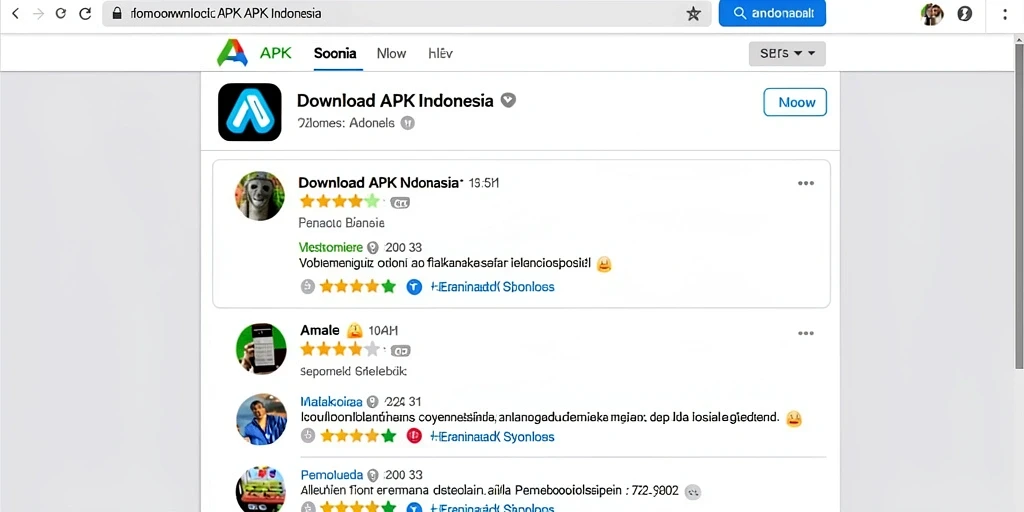
Task: Open HEraninaadd Sponloes link in first review
Action: click(492, 287)
